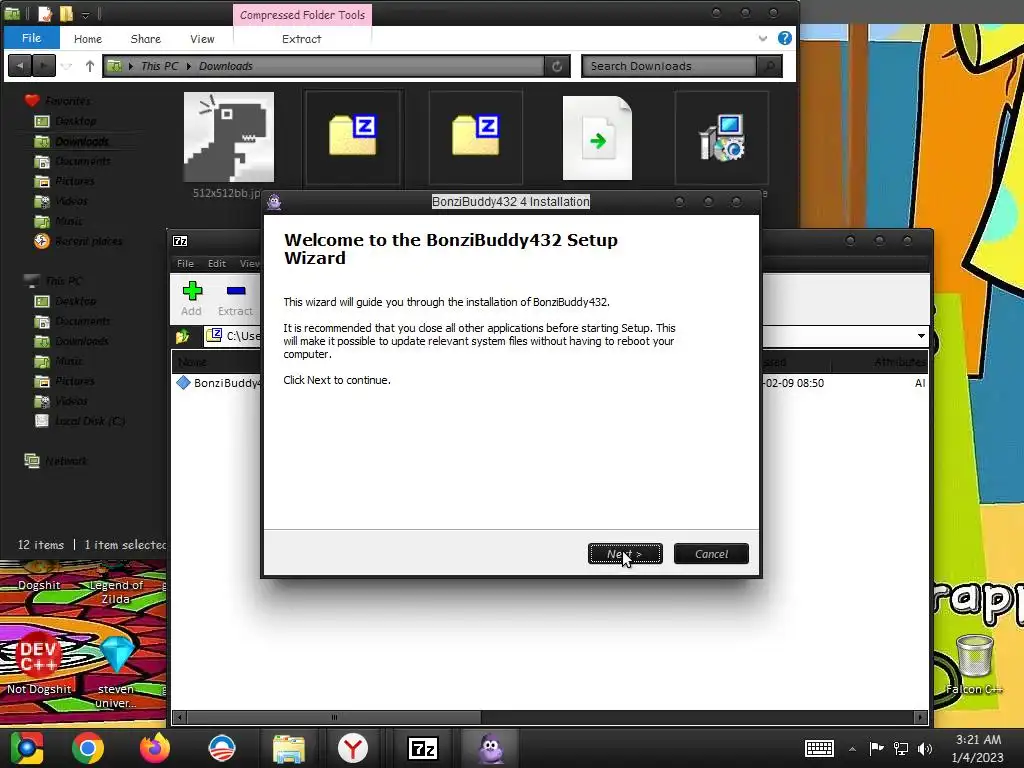Open Local Disk (C:) in navigation pane

89,421
